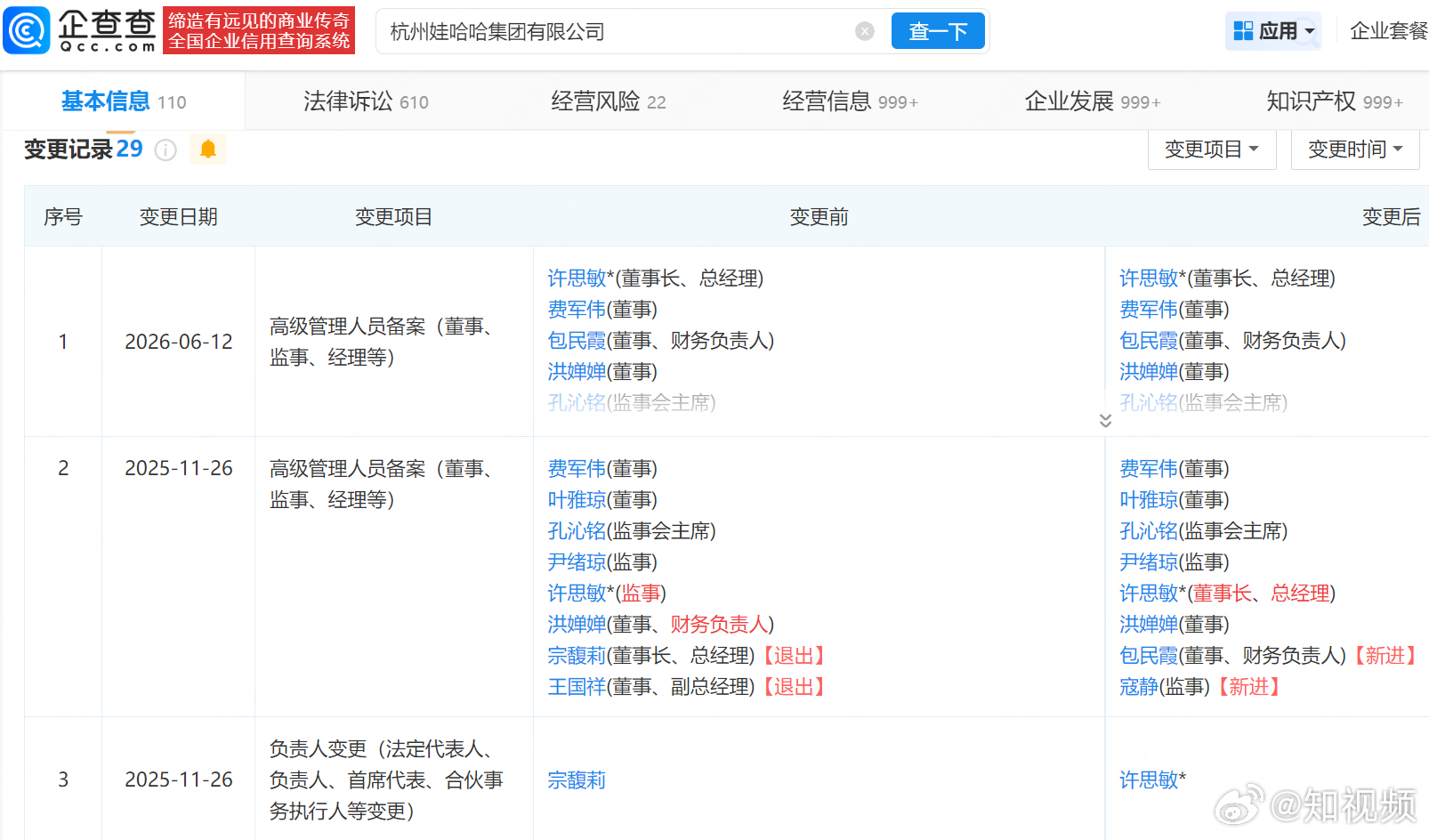Open 费军伟 link in row 1 变更后
The image size is (1429, 840).
click(1149, 310)
